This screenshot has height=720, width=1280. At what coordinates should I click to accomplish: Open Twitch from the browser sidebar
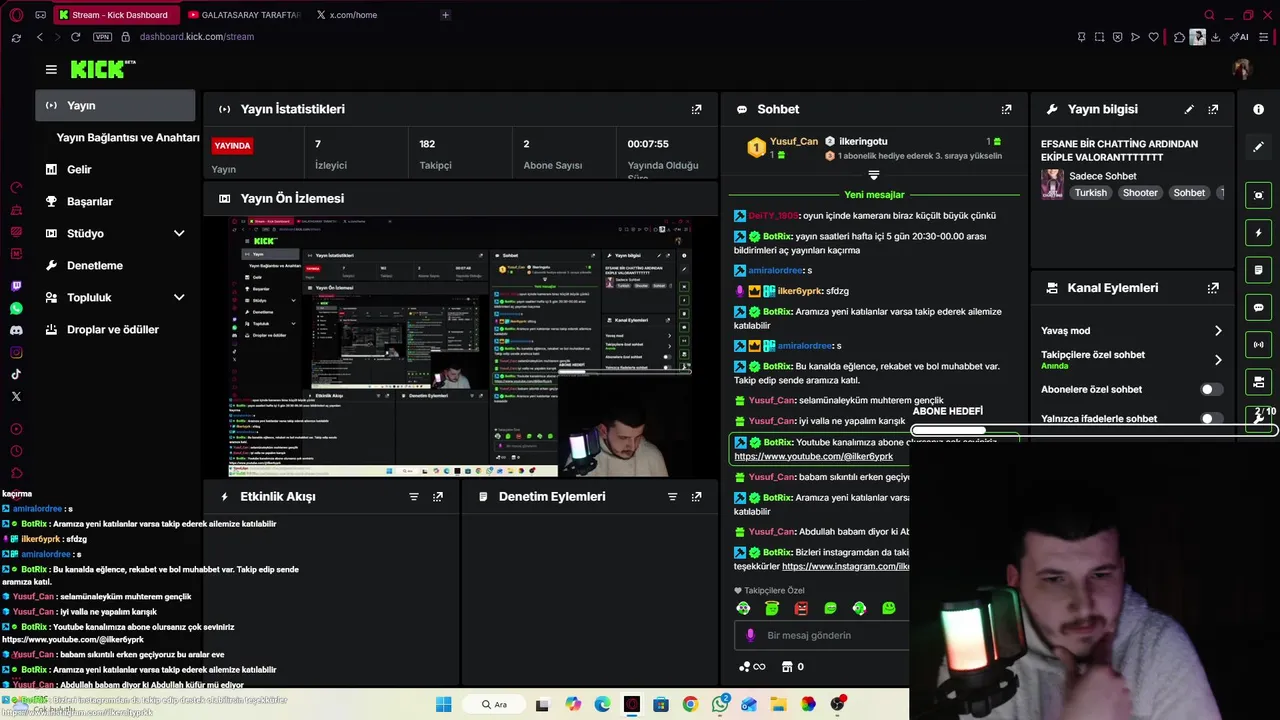tap(16, 286)
